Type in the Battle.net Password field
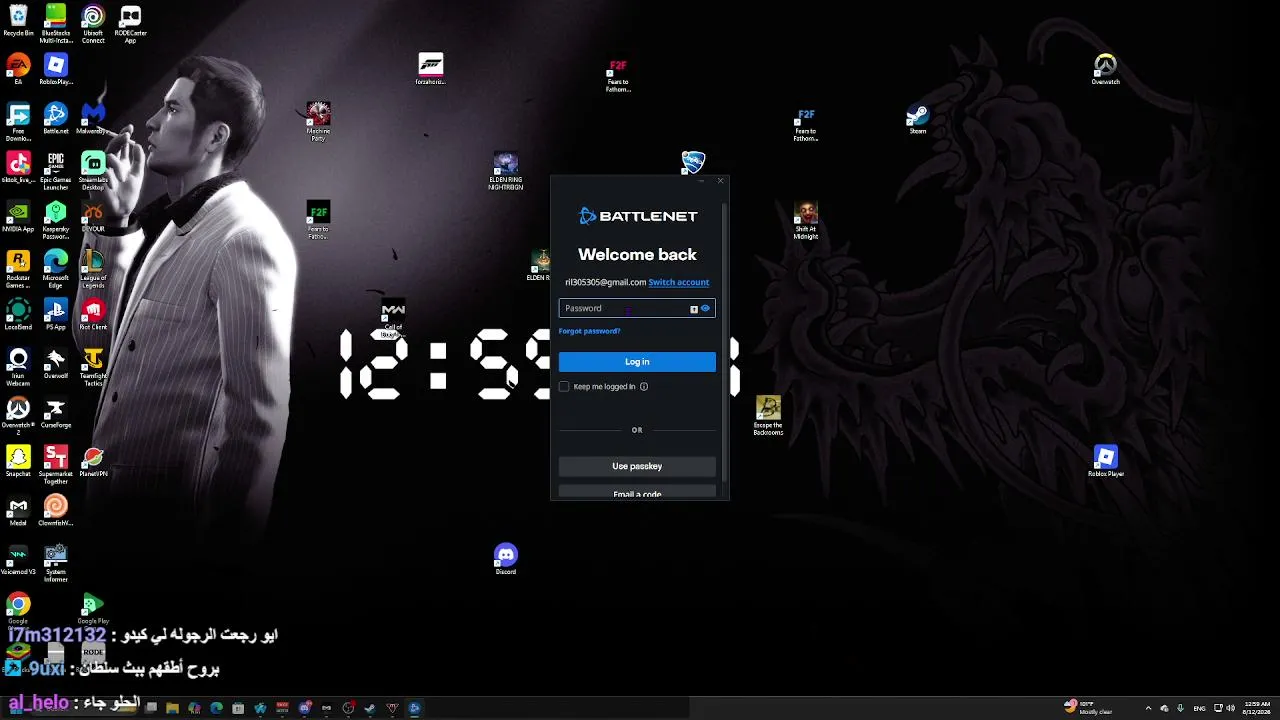 637,308
